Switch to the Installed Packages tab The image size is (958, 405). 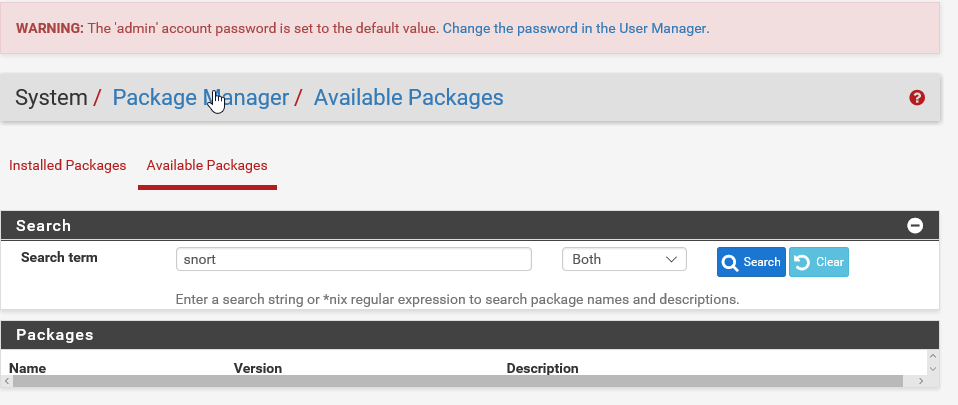(68, 165)
